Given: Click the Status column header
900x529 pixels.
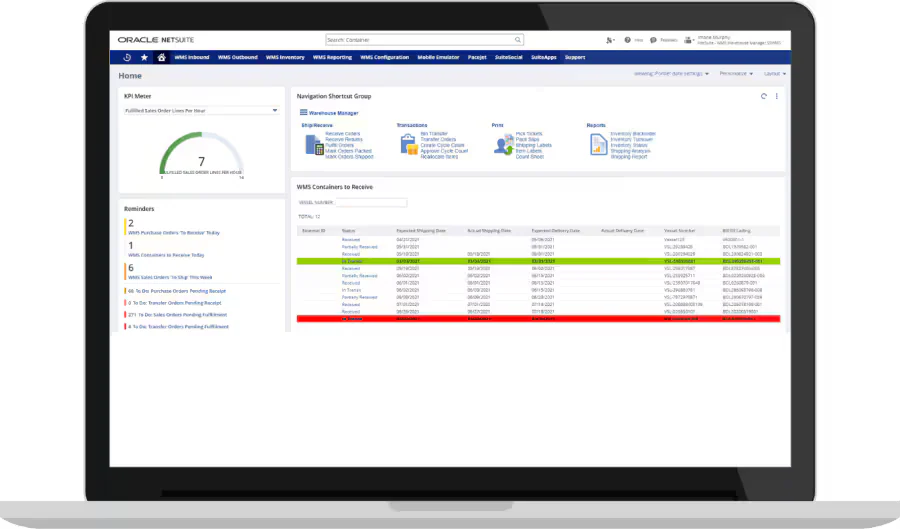Looking at the screenshot, I should point(348,231).
